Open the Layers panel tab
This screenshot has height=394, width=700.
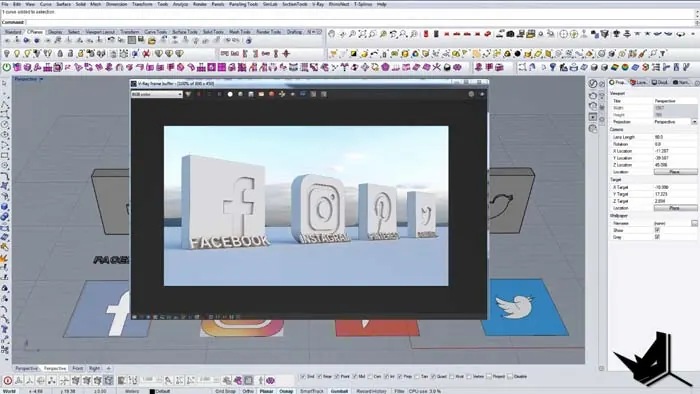coord(638,83)
